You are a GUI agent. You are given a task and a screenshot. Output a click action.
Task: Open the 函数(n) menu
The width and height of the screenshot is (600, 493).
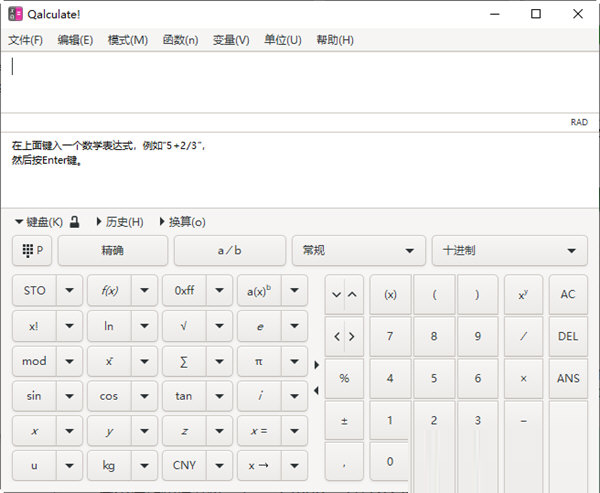pos(180,40)
